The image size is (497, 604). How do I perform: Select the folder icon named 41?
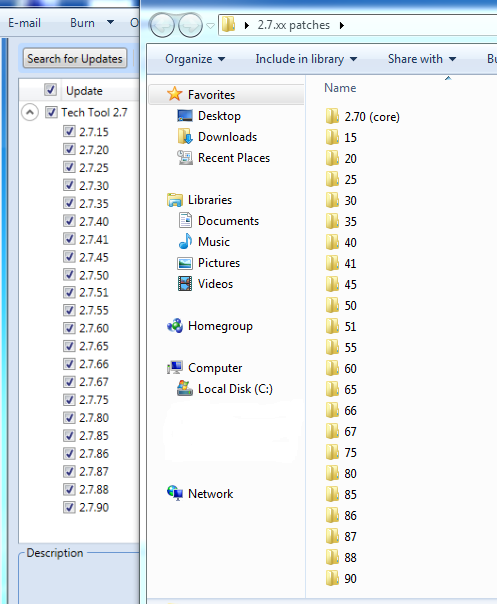tap(332, 263)
